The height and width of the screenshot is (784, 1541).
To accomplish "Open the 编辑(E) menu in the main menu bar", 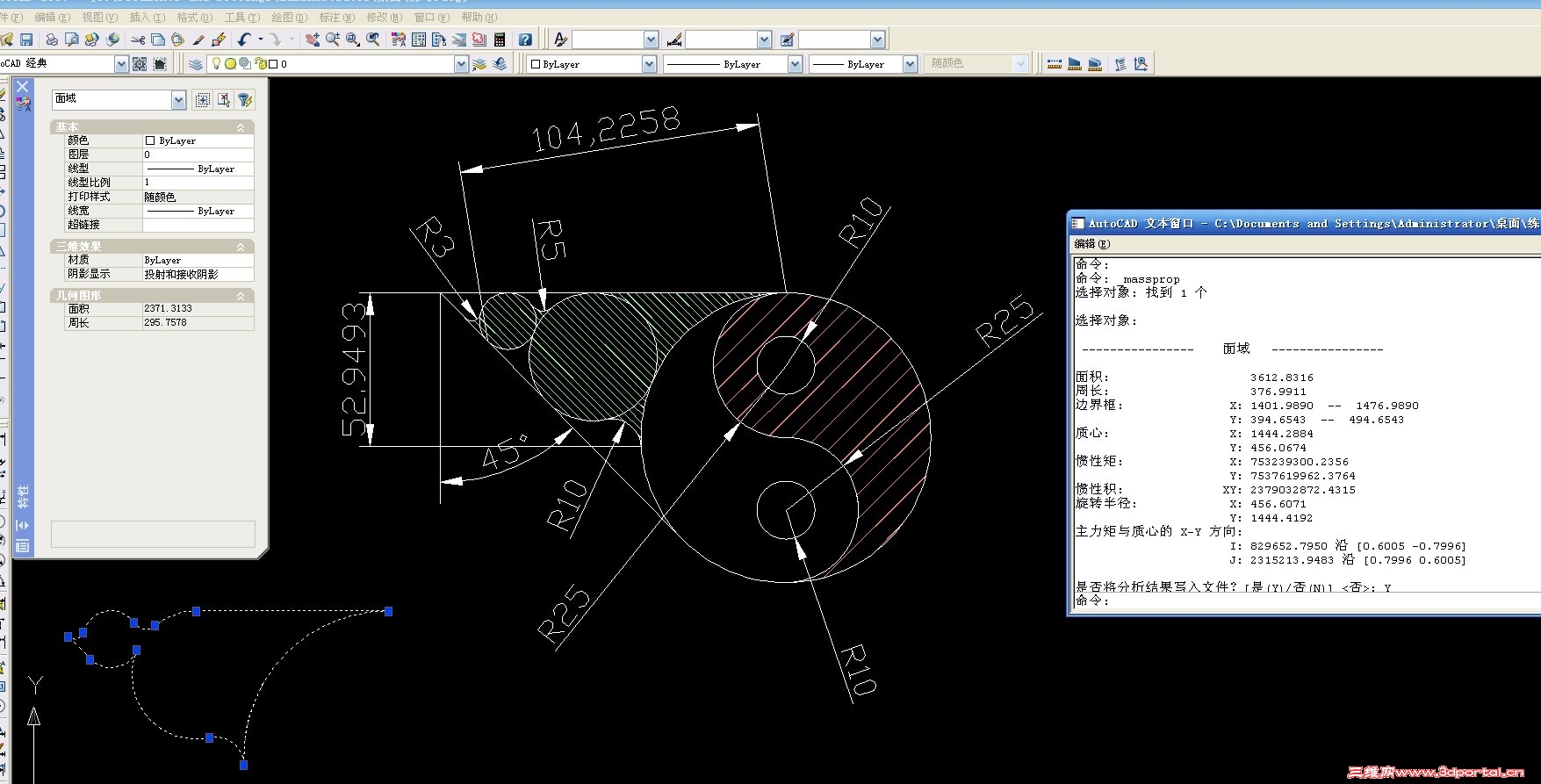I will 52,17.
